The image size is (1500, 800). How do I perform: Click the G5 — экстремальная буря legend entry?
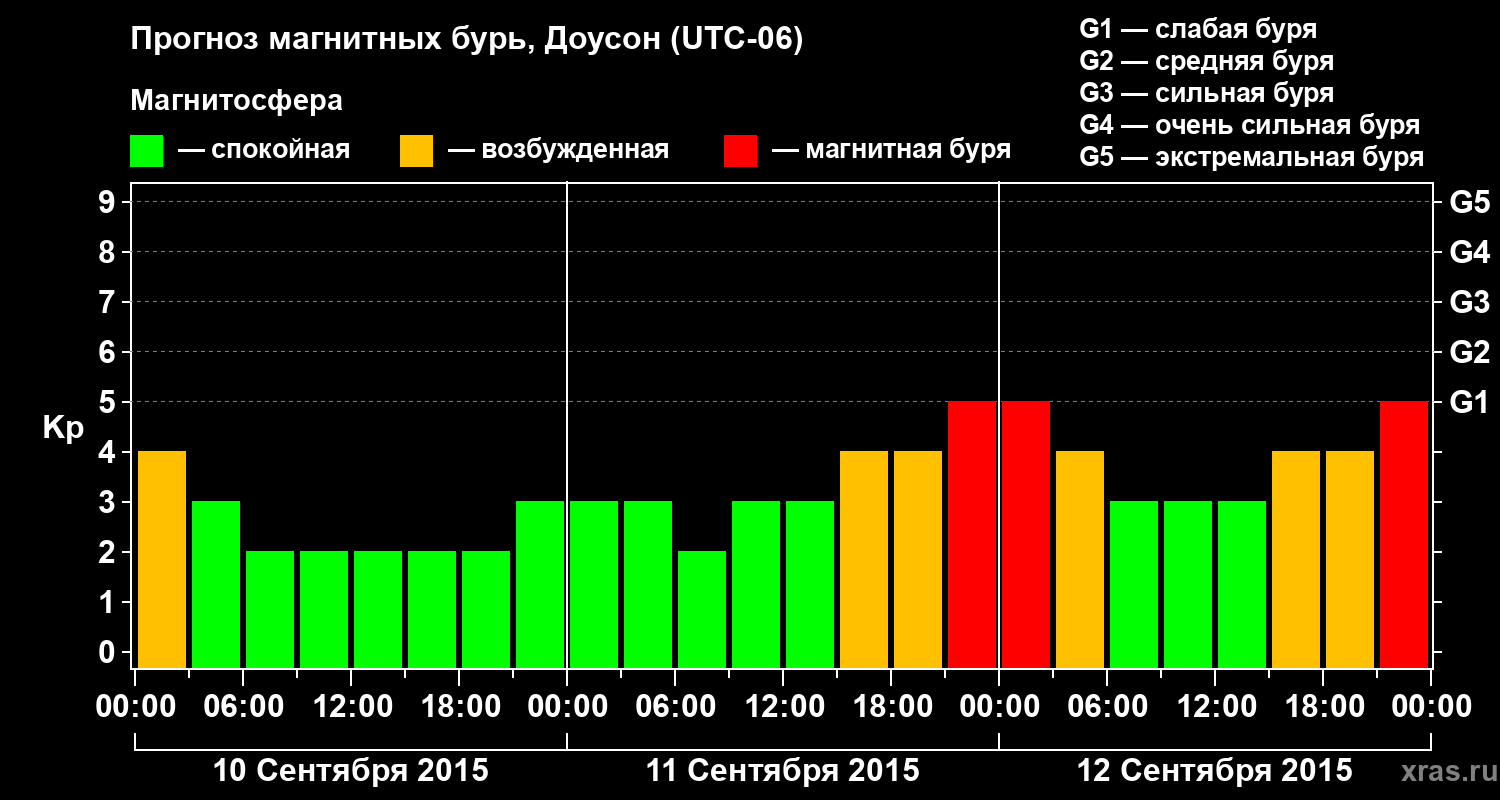point(1252,157)
